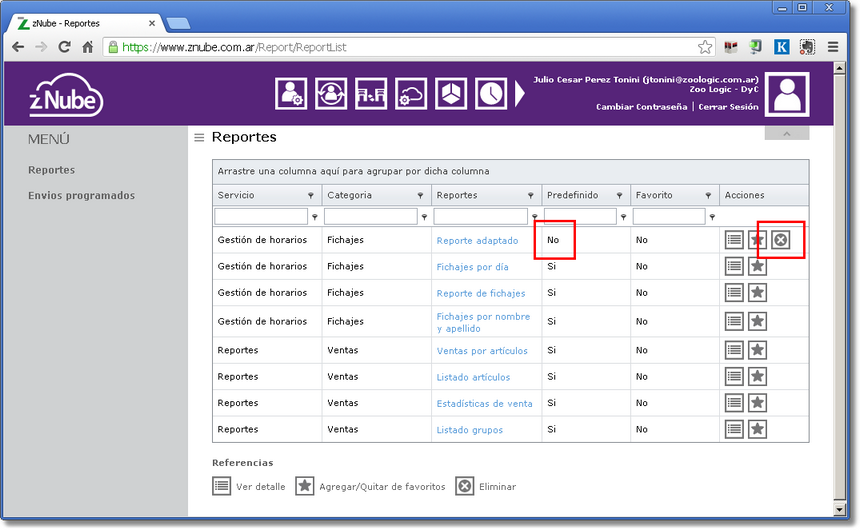The image size is (860, 530).
Task: Open the Favorito column filter menu
Action: (x=708, y=195)
